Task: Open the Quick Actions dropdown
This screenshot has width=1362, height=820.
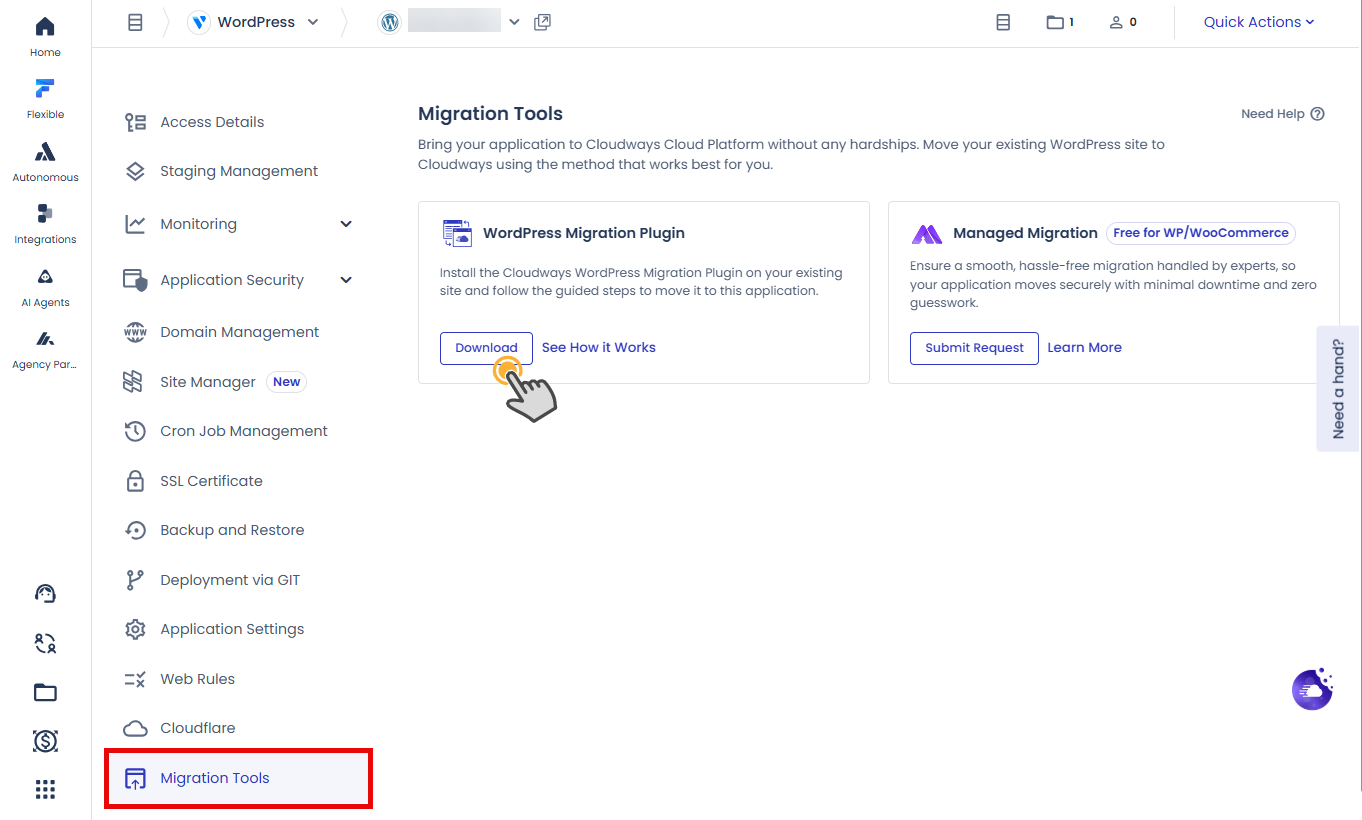Action: (x=1259, y=22)
